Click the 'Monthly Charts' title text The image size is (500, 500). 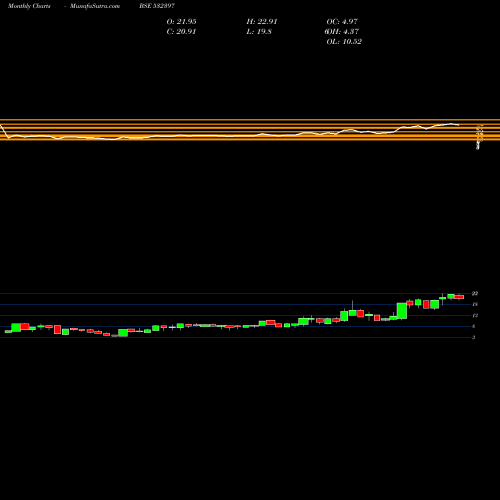coord(29,6)
